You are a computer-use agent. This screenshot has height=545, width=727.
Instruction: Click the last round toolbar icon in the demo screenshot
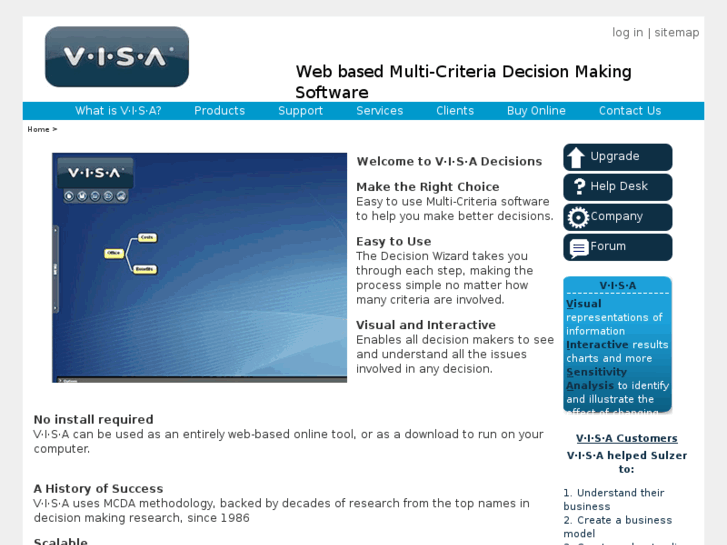[121, 196]
